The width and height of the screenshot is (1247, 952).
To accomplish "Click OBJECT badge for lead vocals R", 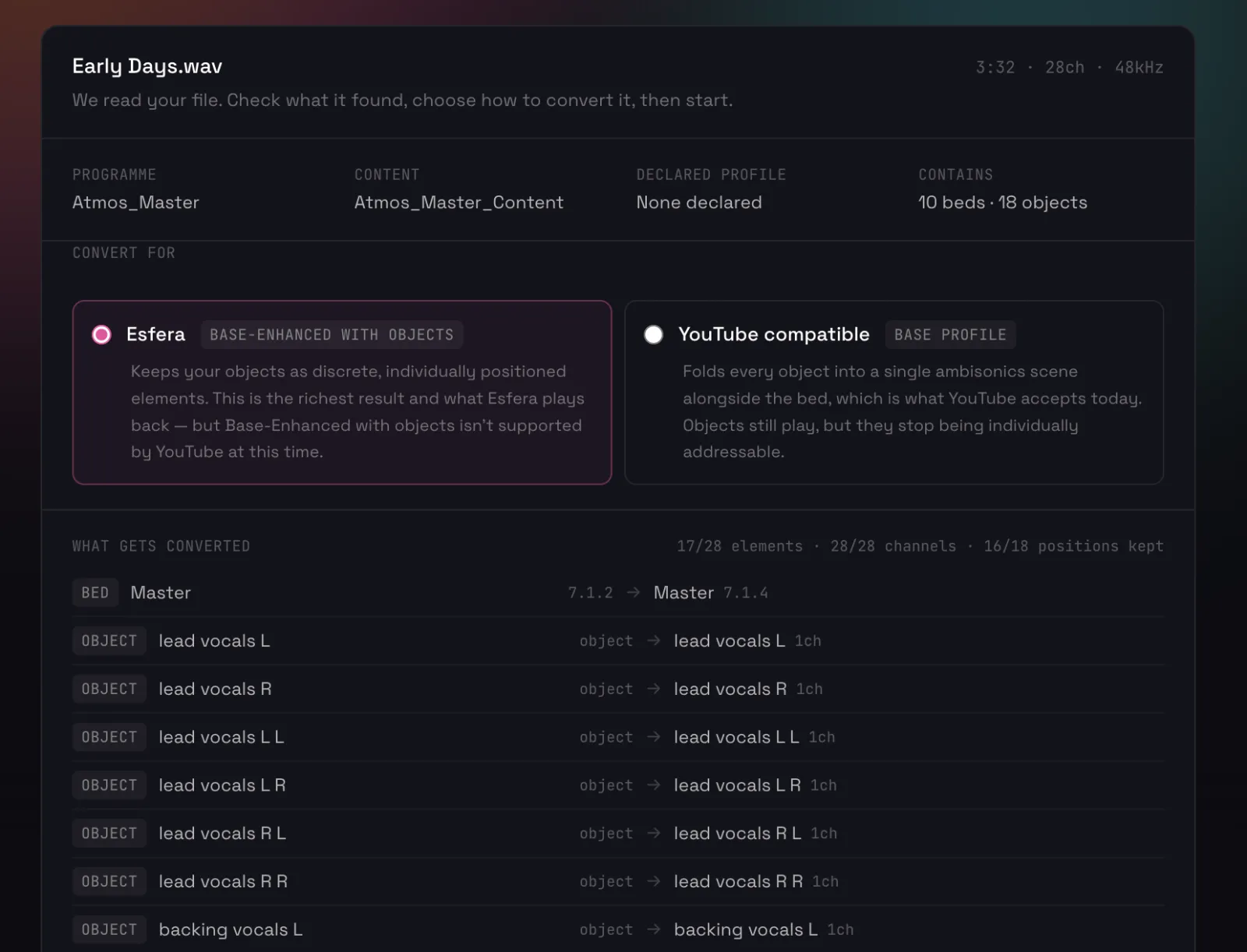I will click(109, 689).
